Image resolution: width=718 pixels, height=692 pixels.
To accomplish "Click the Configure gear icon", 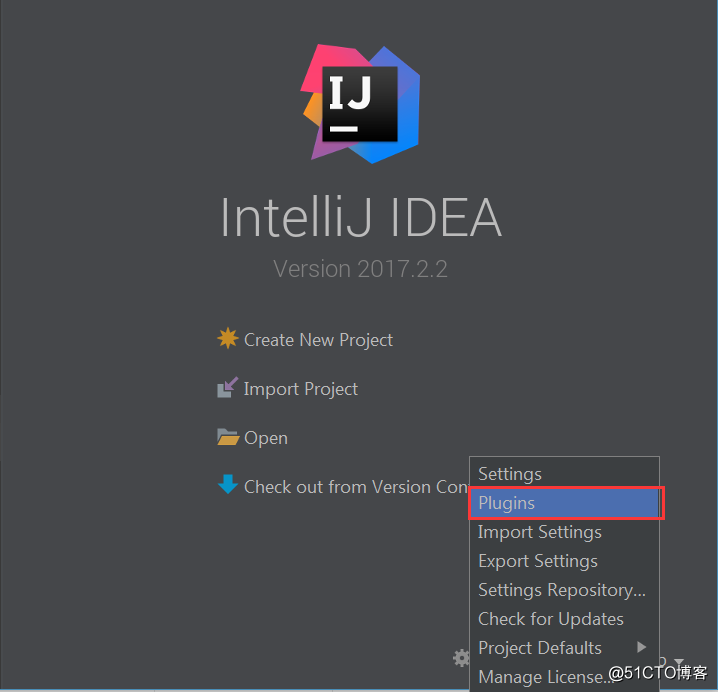I will (461, 658).
